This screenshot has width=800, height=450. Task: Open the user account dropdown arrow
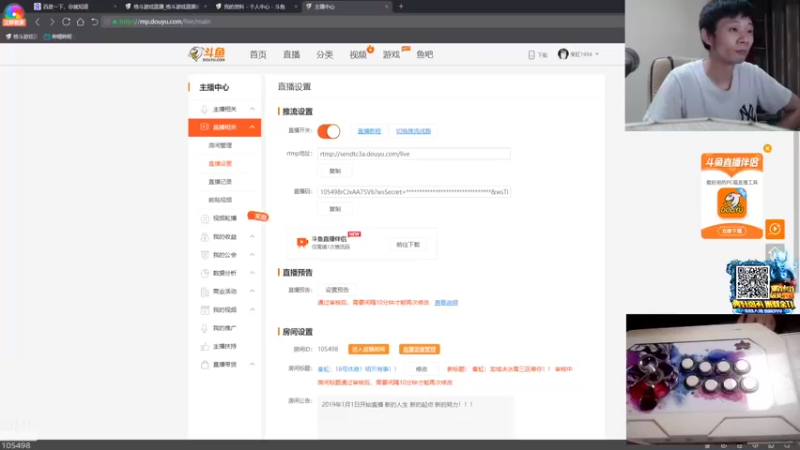(597, 54)
